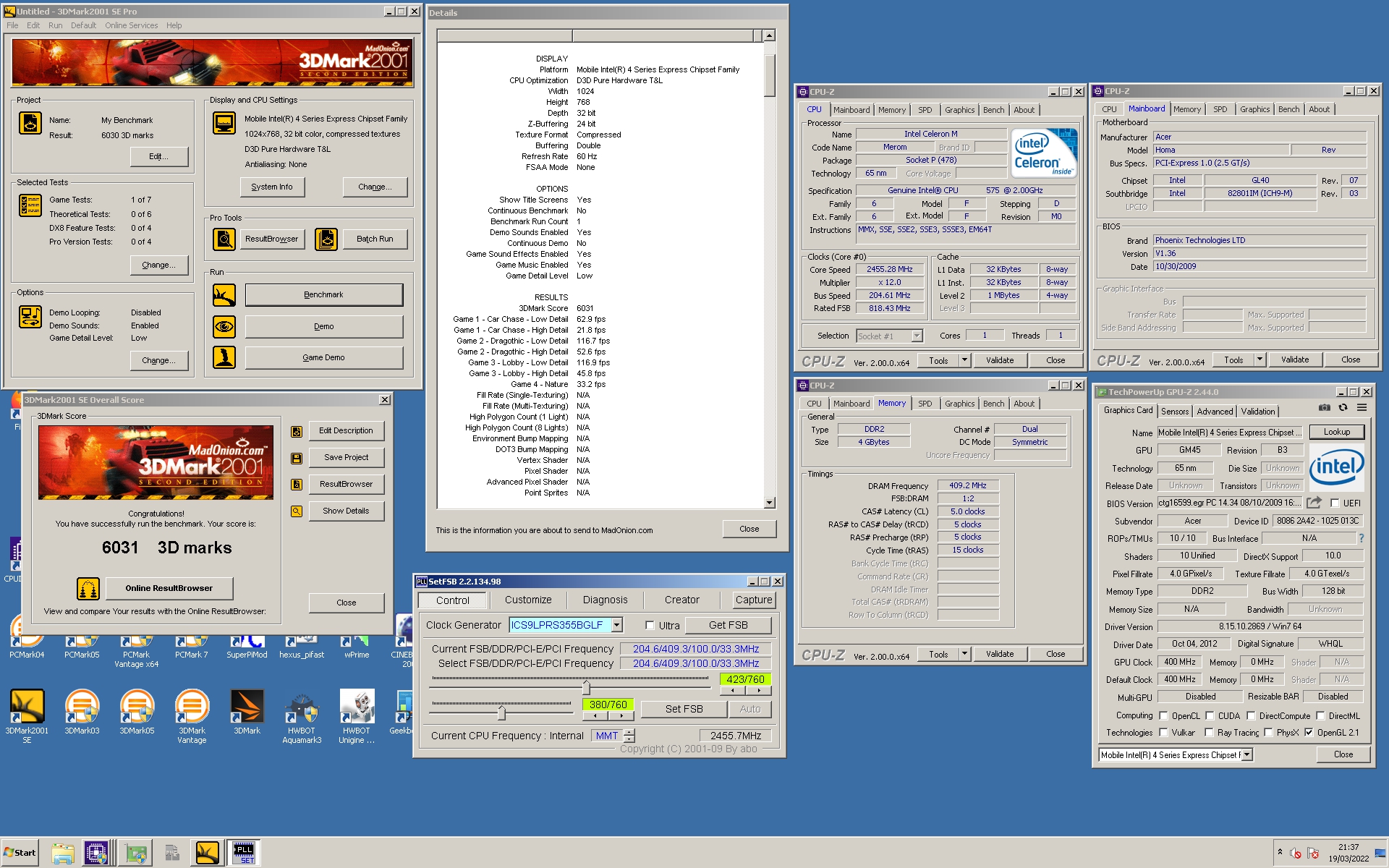Click the BIOS export share icon in GPU-Z
Image resolution: width=1389 pixels, height=868 pixels.
[1314, 503]
